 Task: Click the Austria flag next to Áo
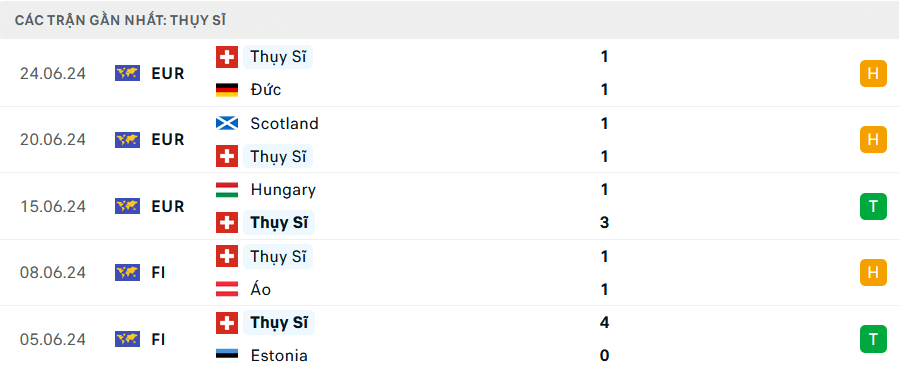[x=227, y=289]
